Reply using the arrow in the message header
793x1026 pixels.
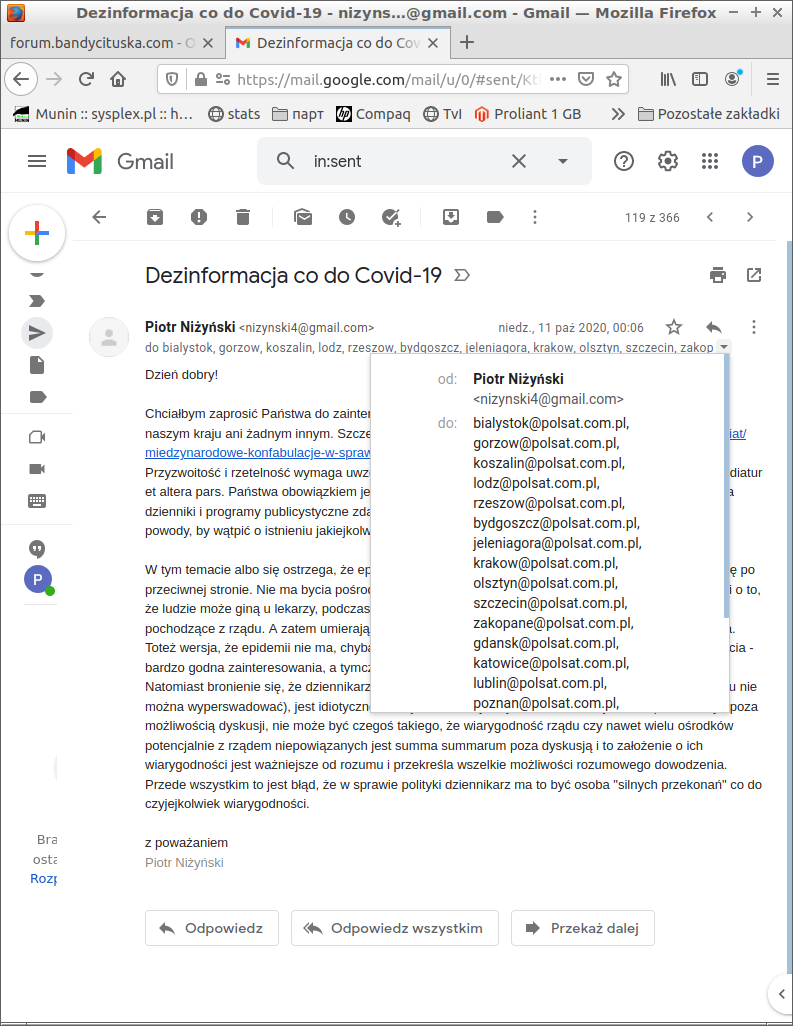[714, 327]
